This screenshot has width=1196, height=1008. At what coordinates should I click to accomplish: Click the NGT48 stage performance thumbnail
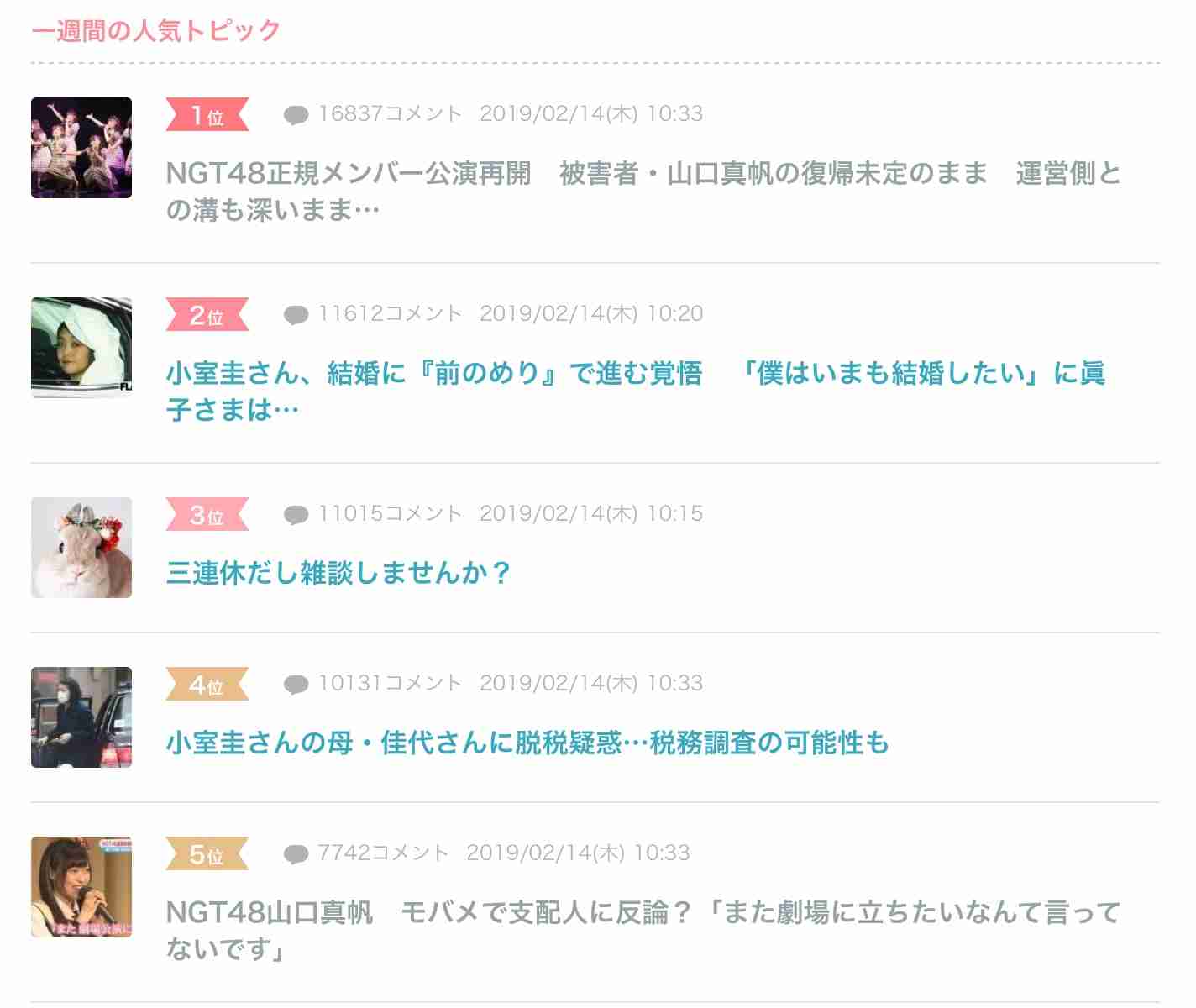click(81, 148)
